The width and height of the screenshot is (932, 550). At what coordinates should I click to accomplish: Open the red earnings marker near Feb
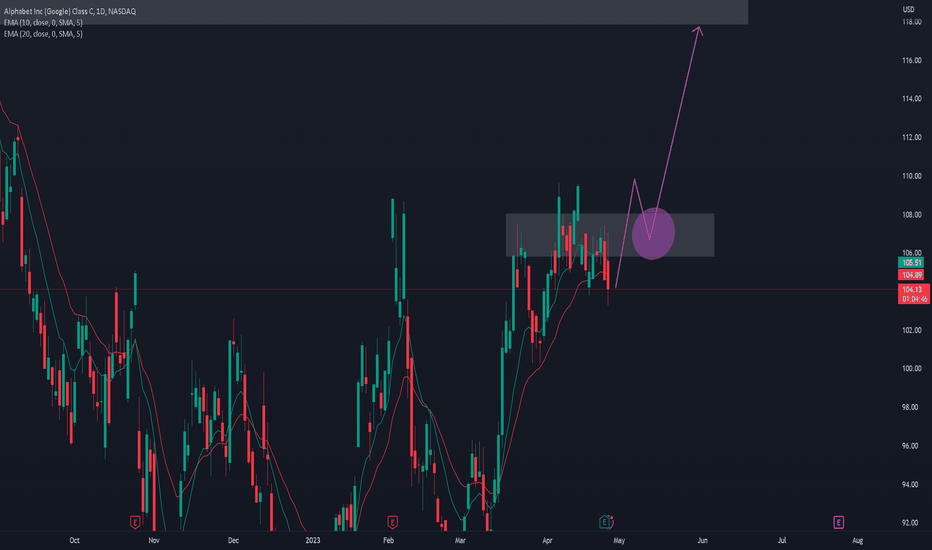pos(392,522)
